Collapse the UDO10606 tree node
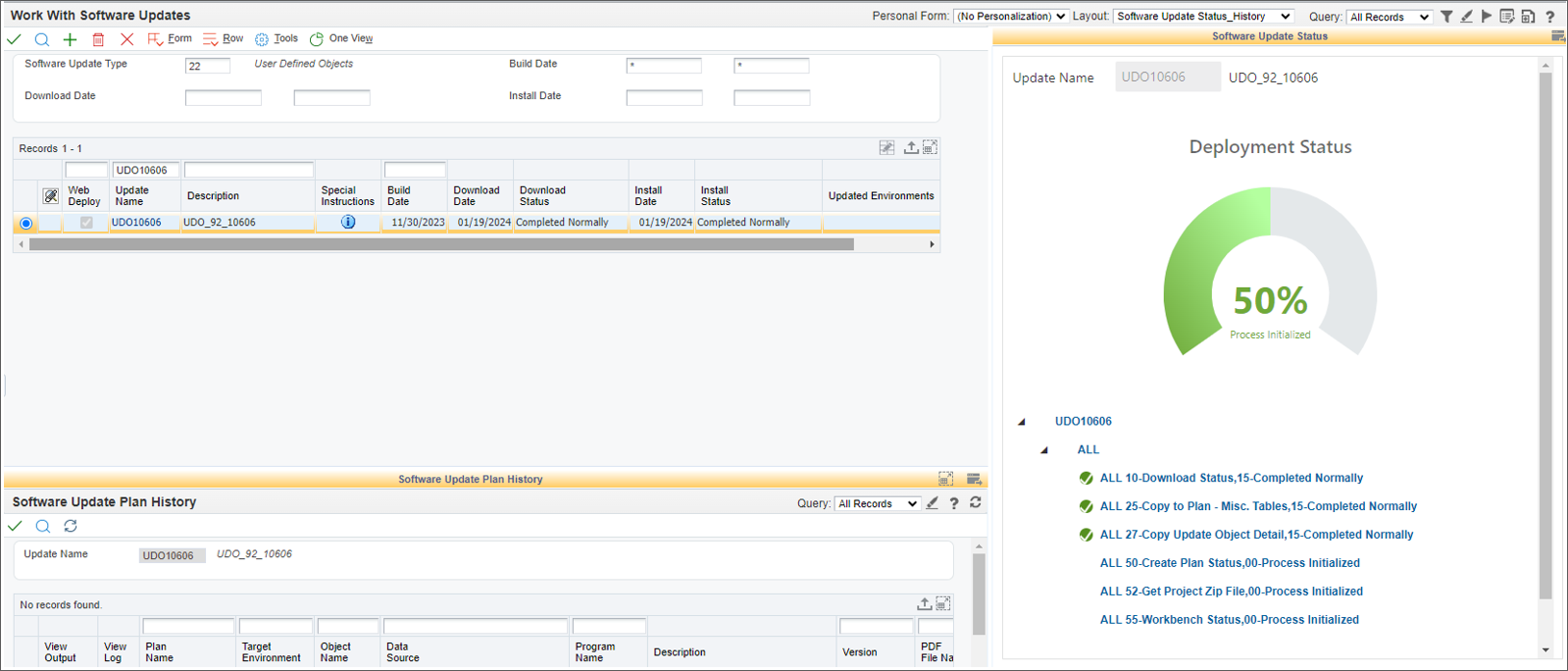1568x671 pixels. (1022, 422)
